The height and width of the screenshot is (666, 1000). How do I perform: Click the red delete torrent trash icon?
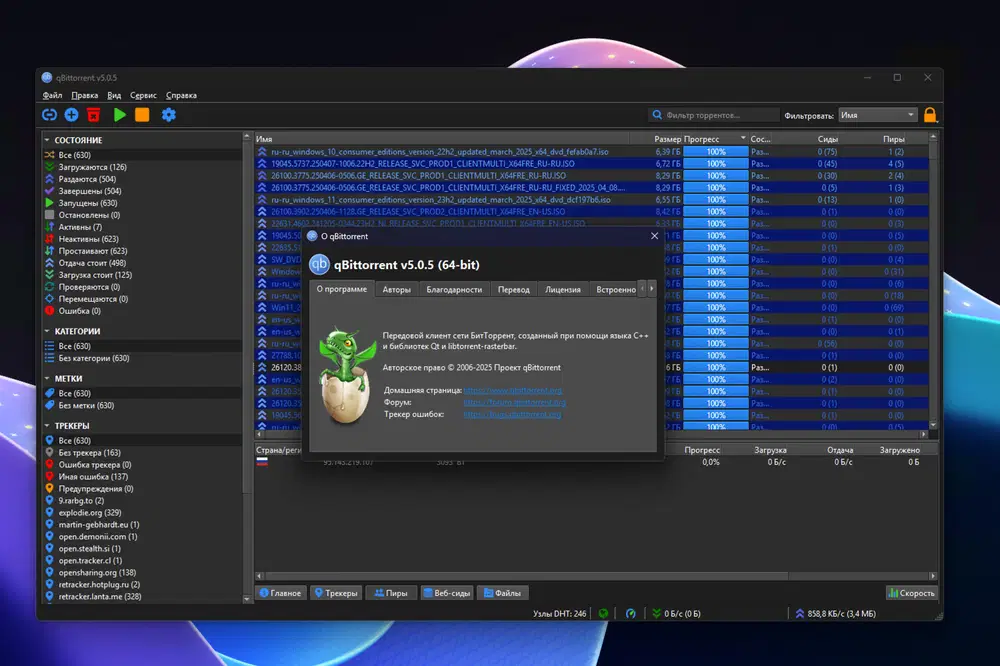pyautogui.click(x=94, y=115)
